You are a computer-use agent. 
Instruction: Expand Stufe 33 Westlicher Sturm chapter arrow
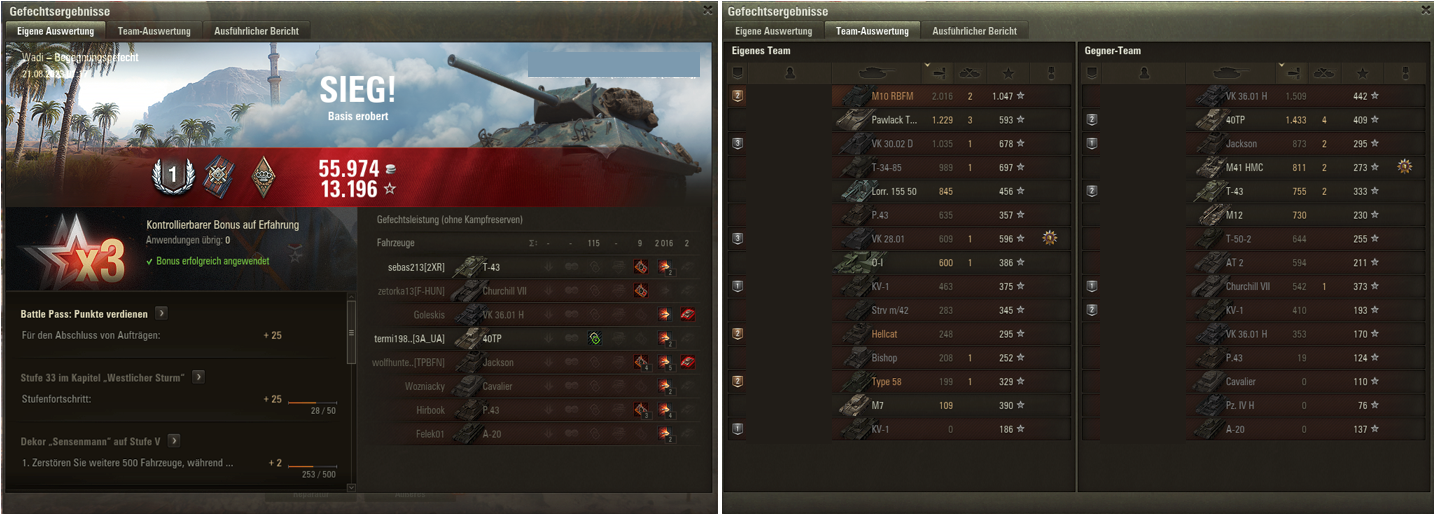199,377
